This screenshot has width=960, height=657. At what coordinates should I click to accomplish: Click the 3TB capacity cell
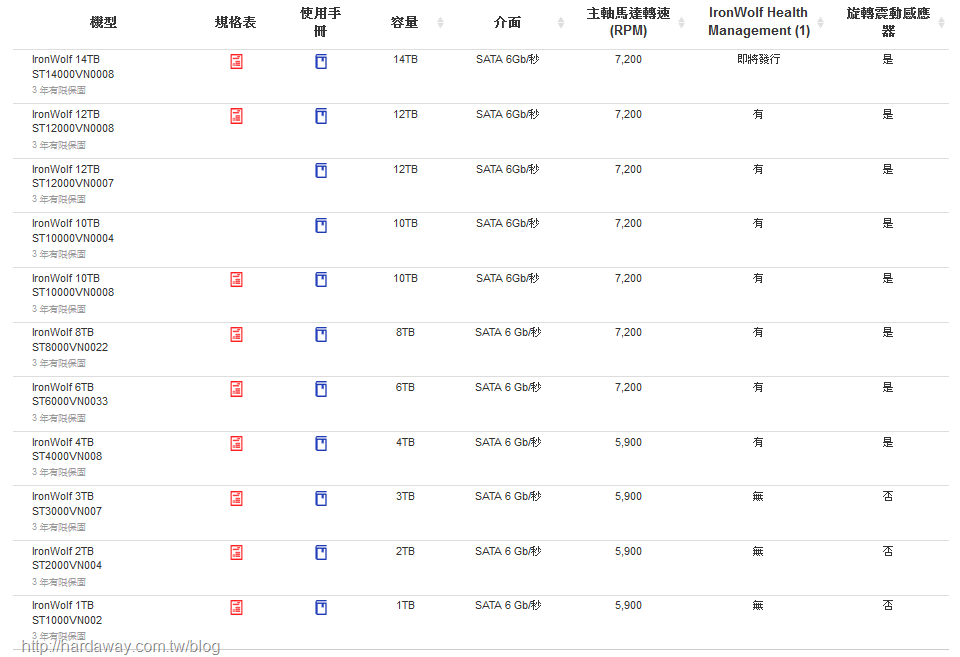point(405,497)
